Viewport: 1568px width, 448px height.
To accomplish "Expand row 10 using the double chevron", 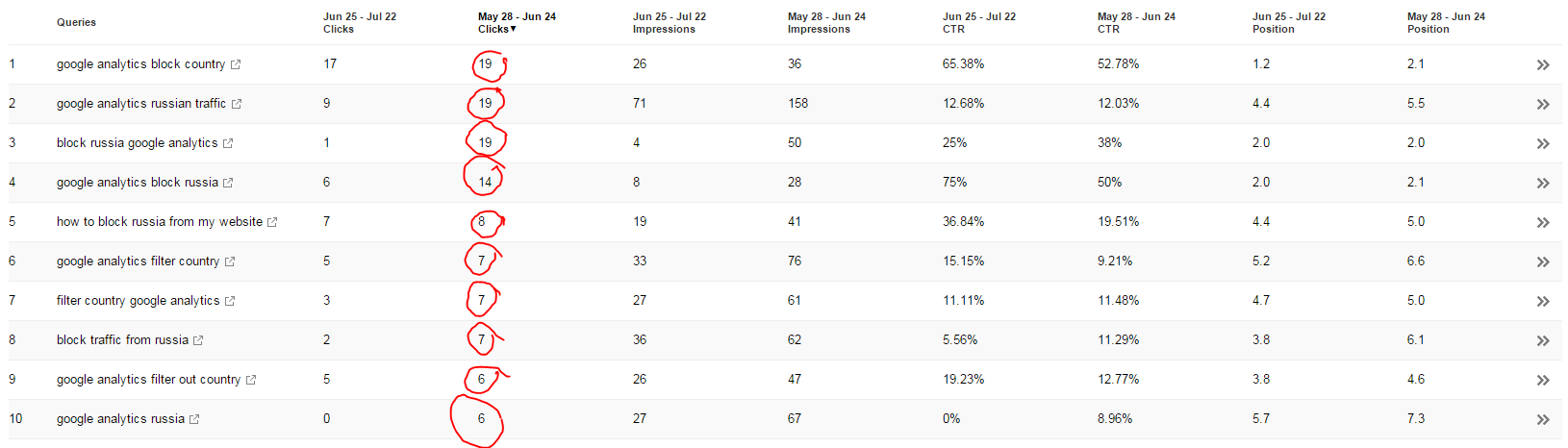I will click(x=1543, y=419).
